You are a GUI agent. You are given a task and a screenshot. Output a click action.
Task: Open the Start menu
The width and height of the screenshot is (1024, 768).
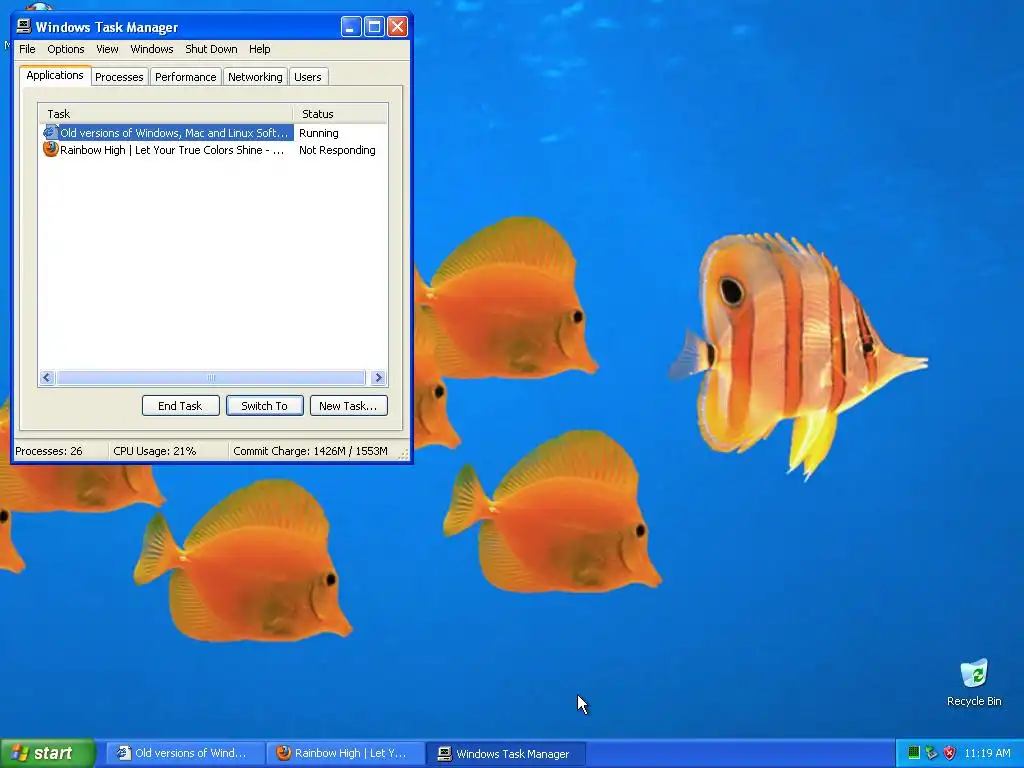(x=48, y=753)
